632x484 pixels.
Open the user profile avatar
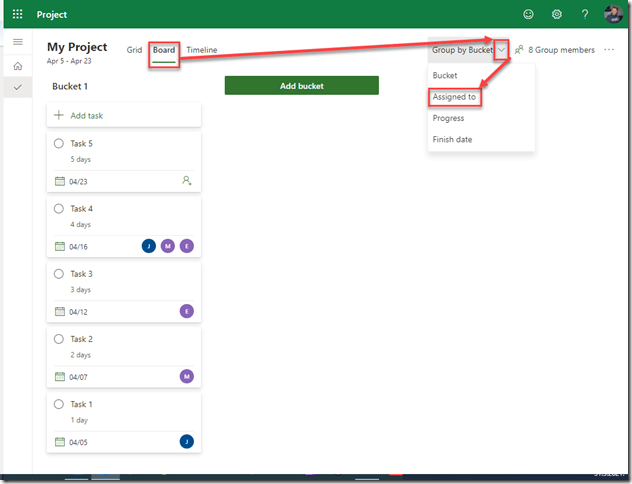613,14
